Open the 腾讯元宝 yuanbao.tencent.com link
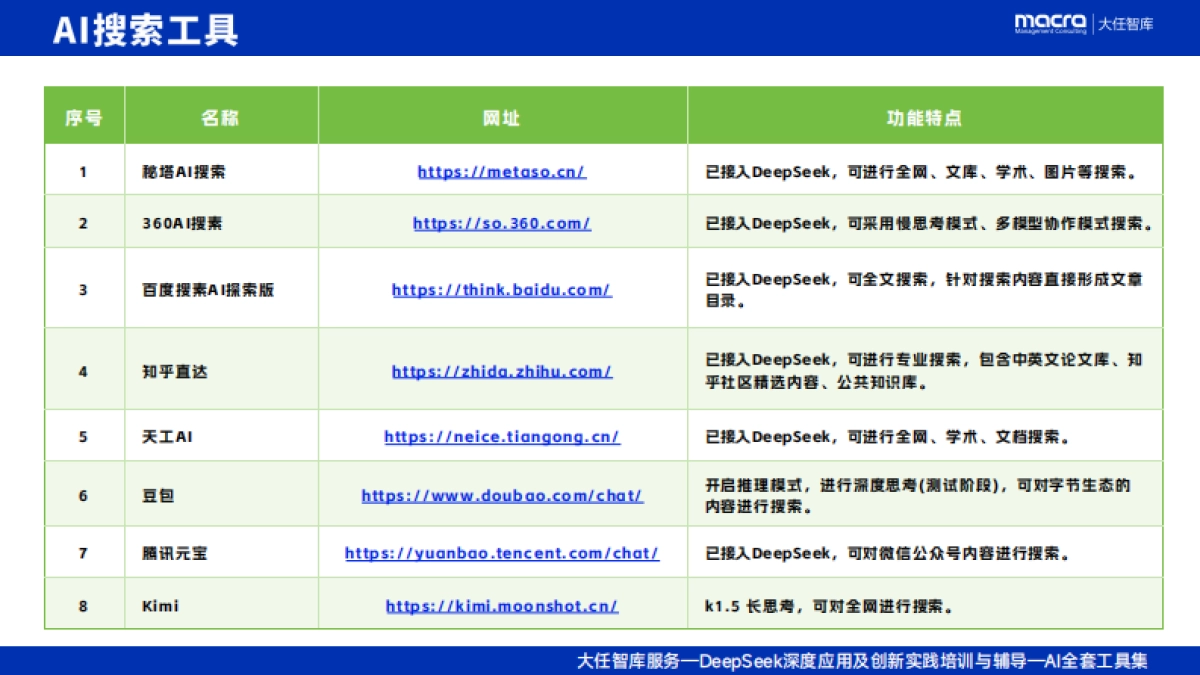This screenshot has width=1200, height=675. 500,553
